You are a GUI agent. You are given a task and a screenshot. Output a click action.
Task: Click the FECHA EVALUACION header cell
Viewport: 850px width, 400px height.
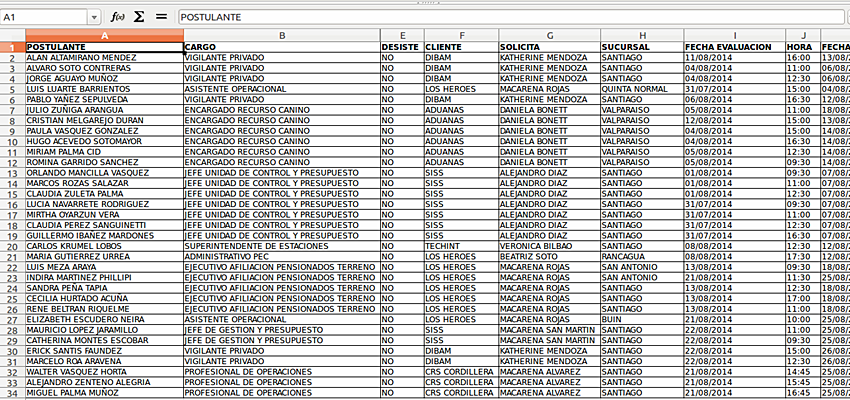coord(734,47)
